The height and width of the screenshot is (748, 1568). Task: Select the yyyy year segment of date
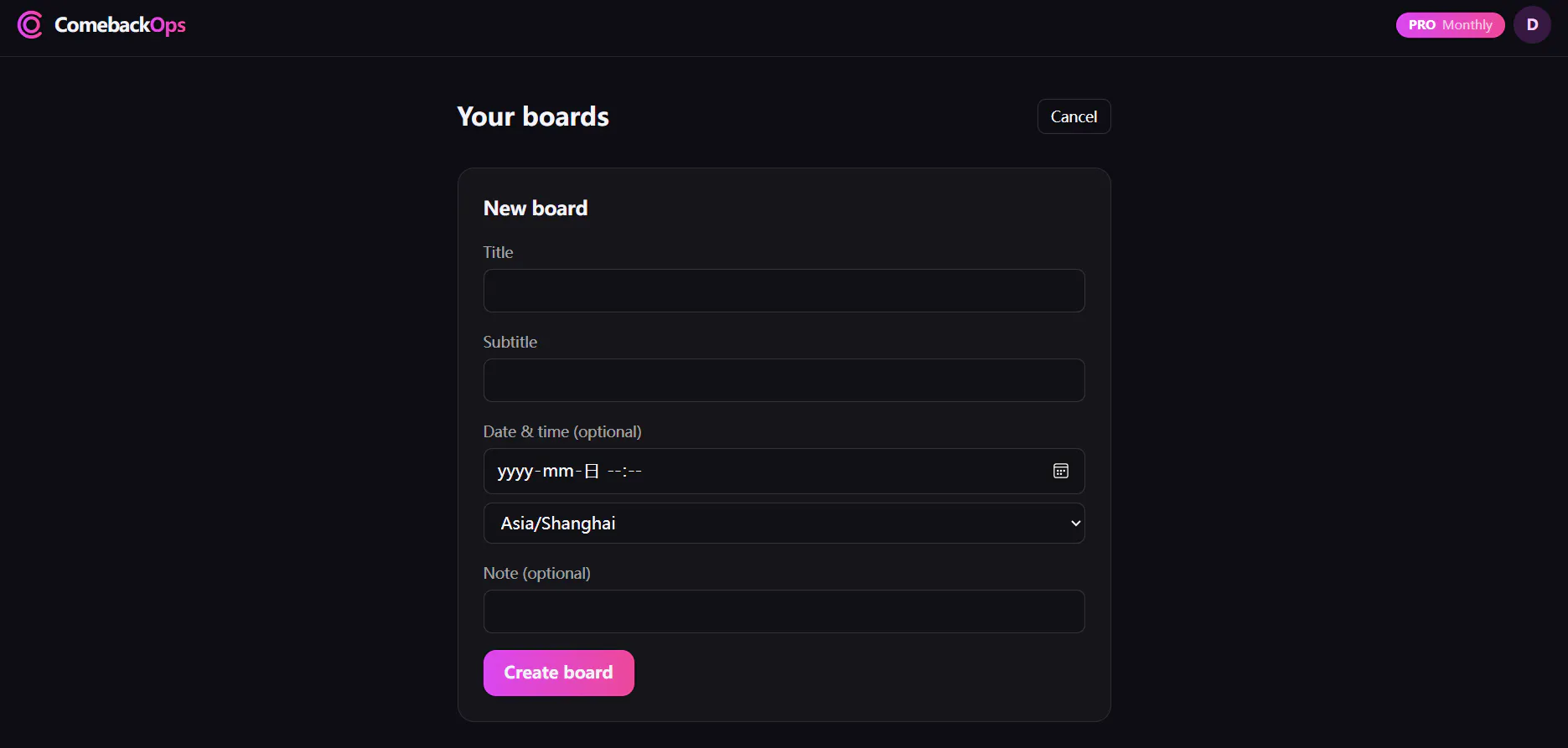(x=515, y=472)
